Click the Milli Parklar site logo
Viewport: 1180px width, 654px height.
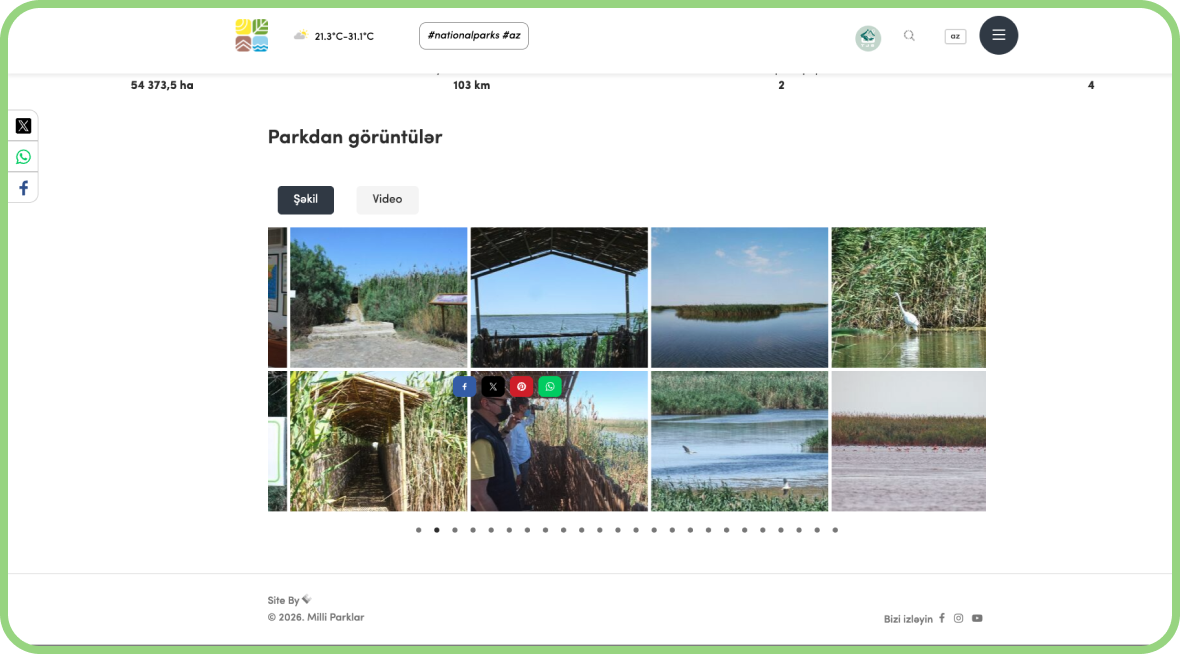pos(251,36)
